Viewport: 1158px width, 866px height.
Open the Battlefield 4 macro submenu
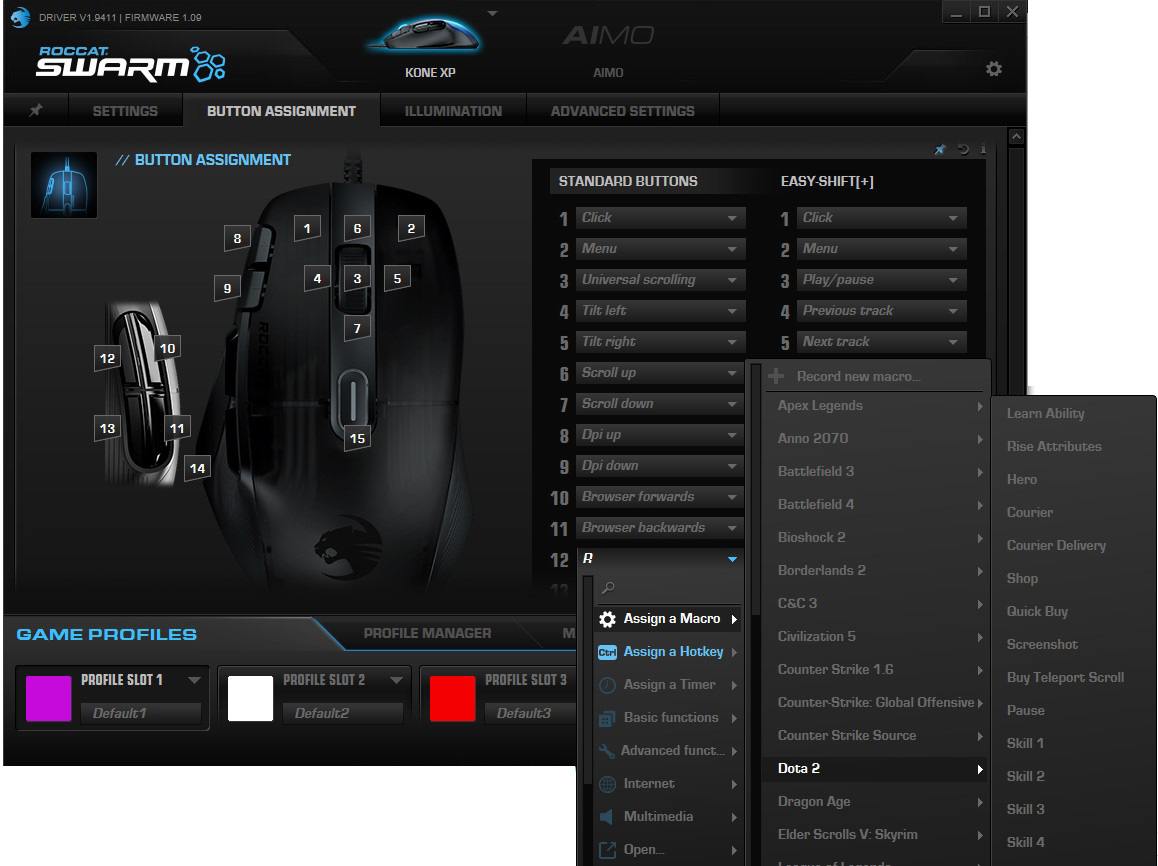tap(874, 504)
